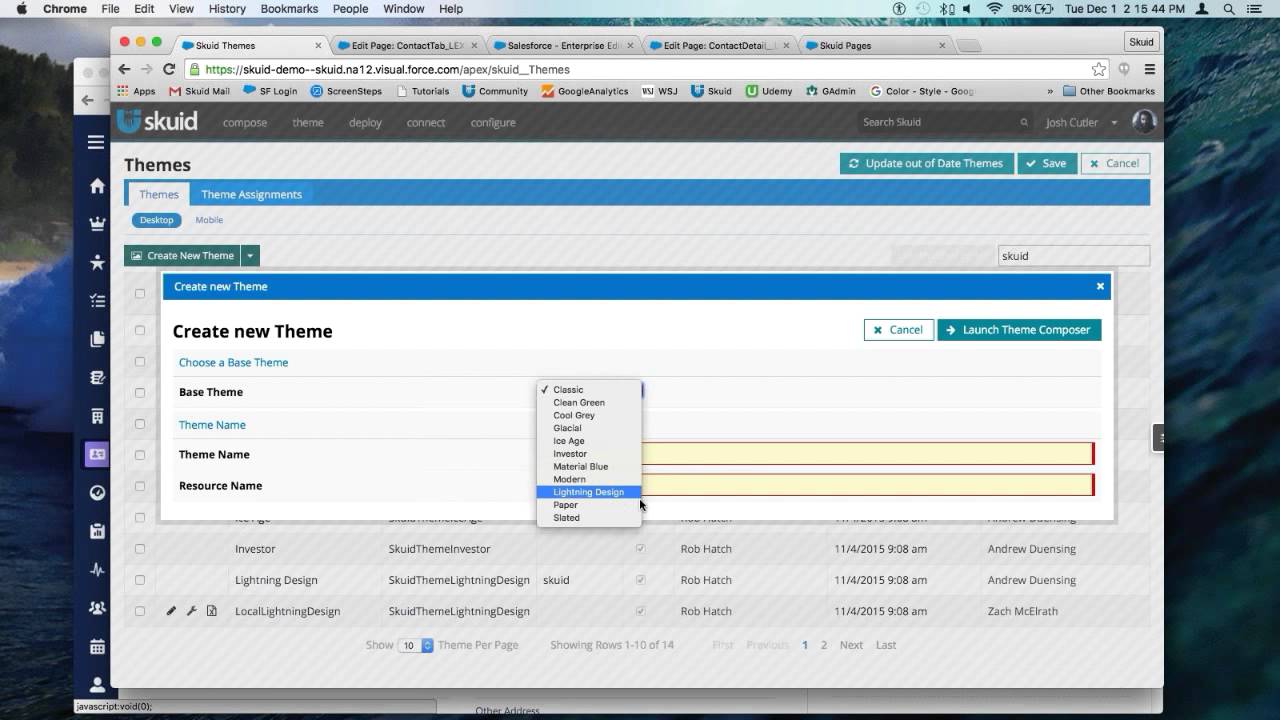Open the hamburger menu in left sidebar

[96, 143]
